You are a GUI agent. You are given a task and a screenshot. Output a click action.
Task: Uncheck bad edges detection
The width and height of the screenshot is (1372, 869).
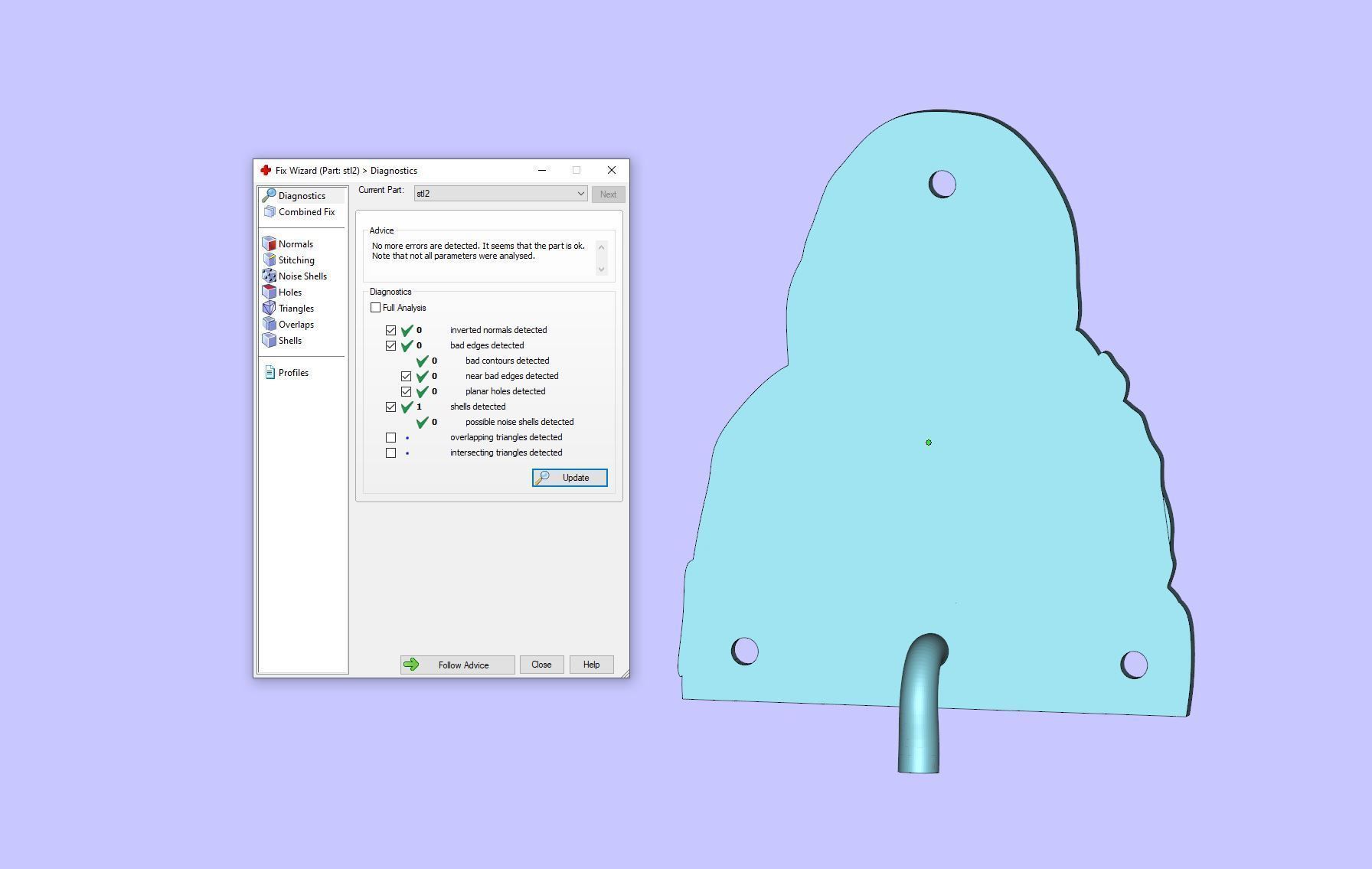coord(391,345)
